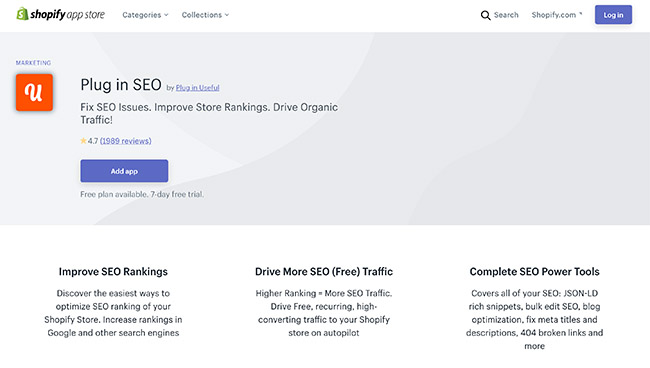Open the Plug in Useful developer link
This screenshot has width=650, height=368.
click(x=197, y=88)
